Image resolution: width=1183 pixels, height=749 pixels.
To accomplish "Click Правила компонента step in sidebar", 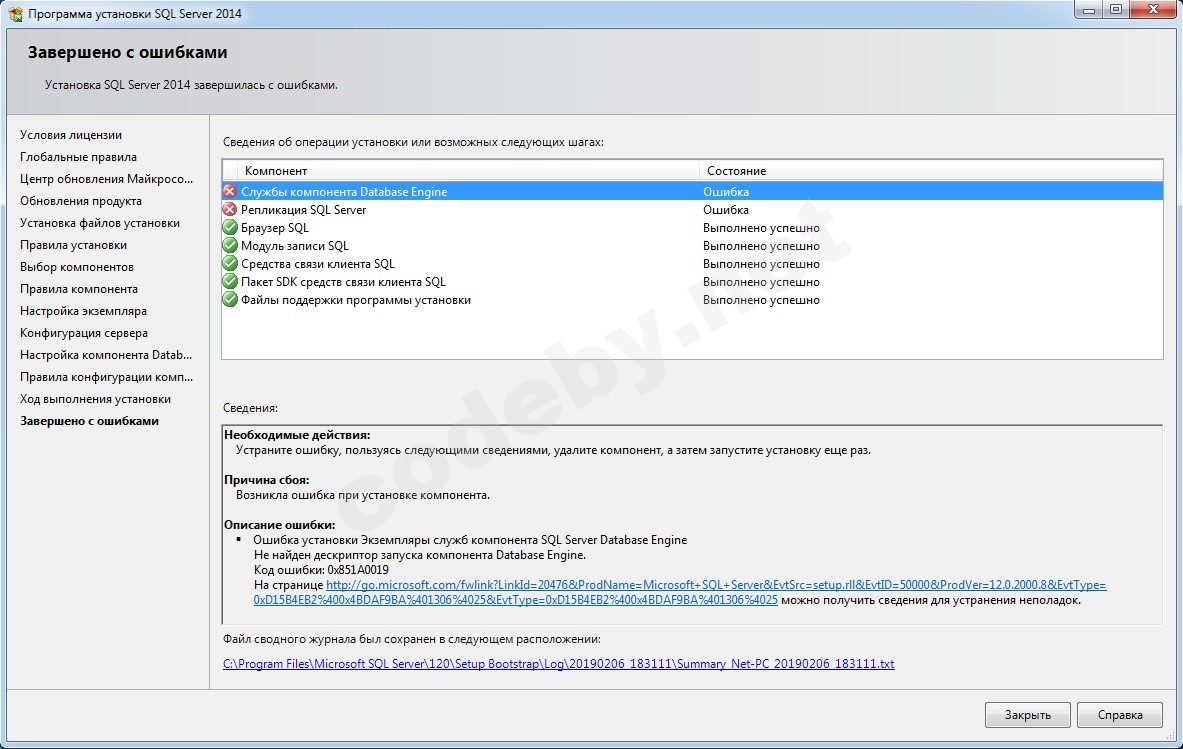I will 78,289.
